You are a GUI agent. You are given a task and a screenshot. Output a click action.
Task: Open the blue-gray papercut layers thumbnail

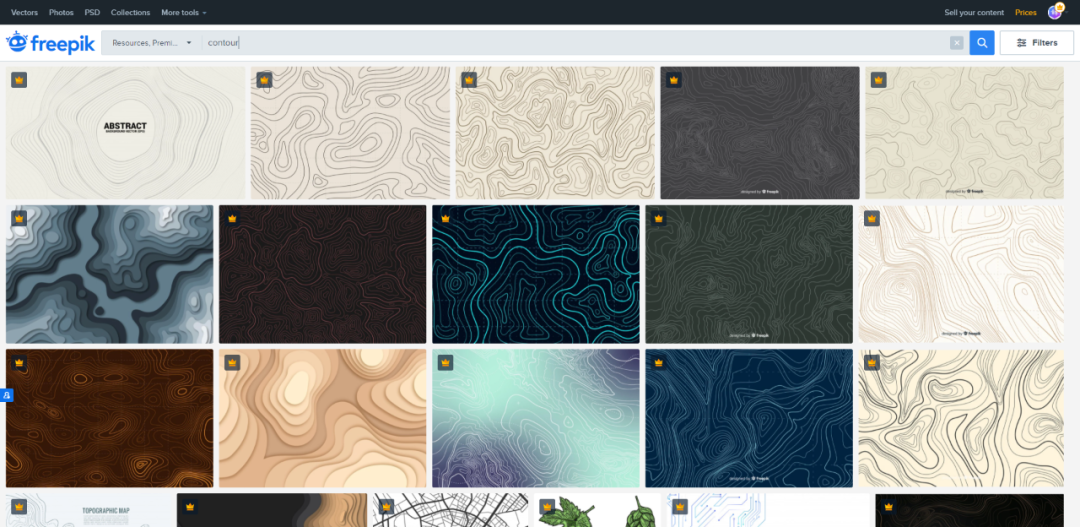(x=110, y=274)
